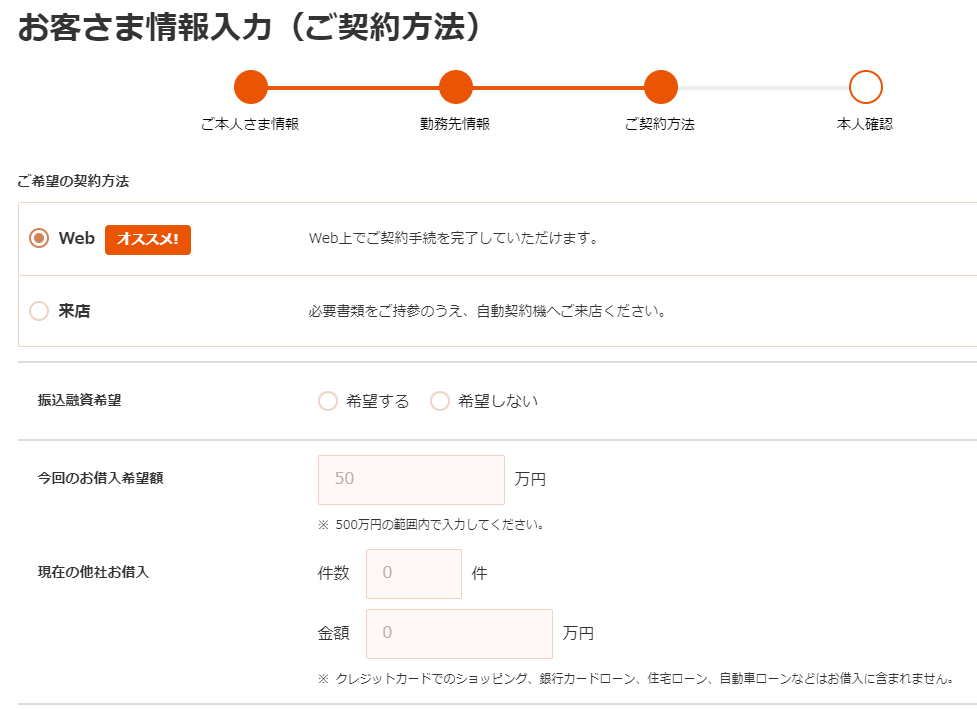The image size is (977, 710).
Task: Click the ご契約方法 step circle
Action: click(661, 87)
